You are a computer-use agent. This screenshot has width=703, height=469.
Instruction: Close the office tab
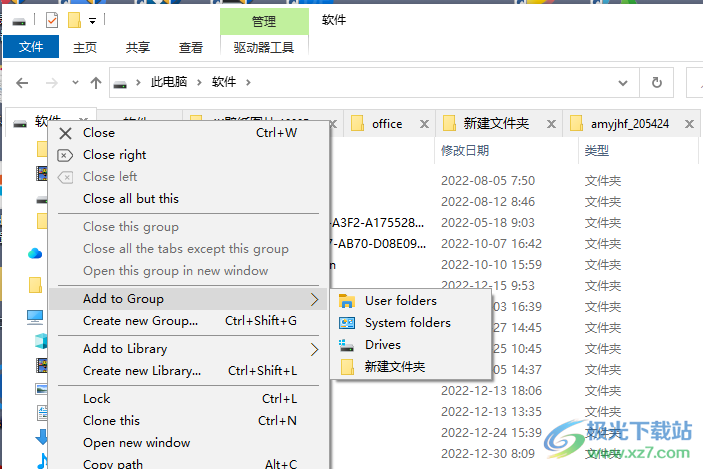click(424, 124)
